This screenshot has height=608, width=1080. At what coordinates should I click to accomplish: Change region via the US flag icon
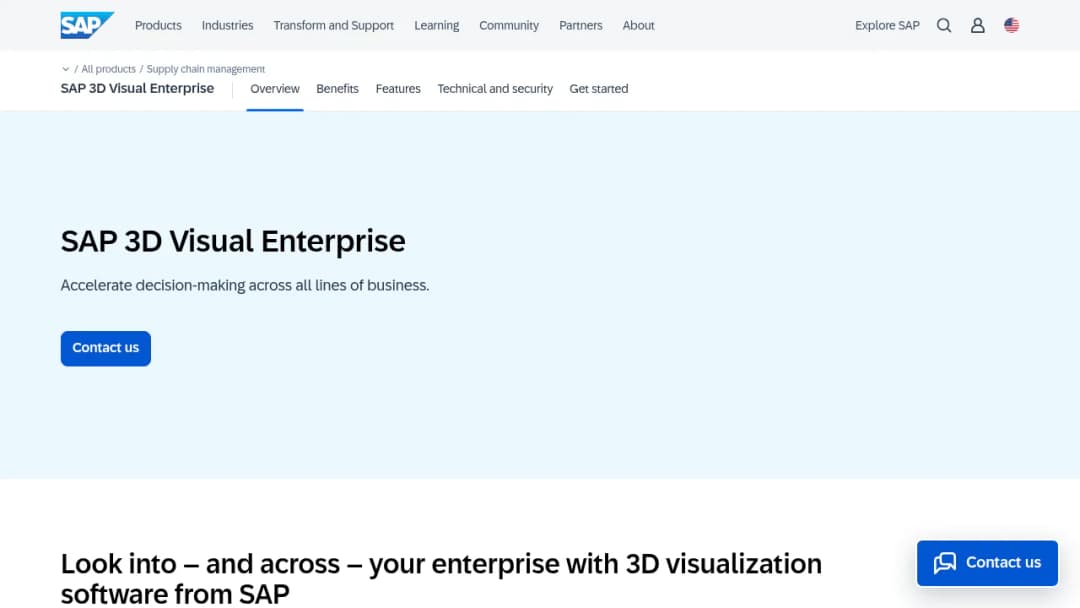pyautogui.click(x=1011, y=25)
